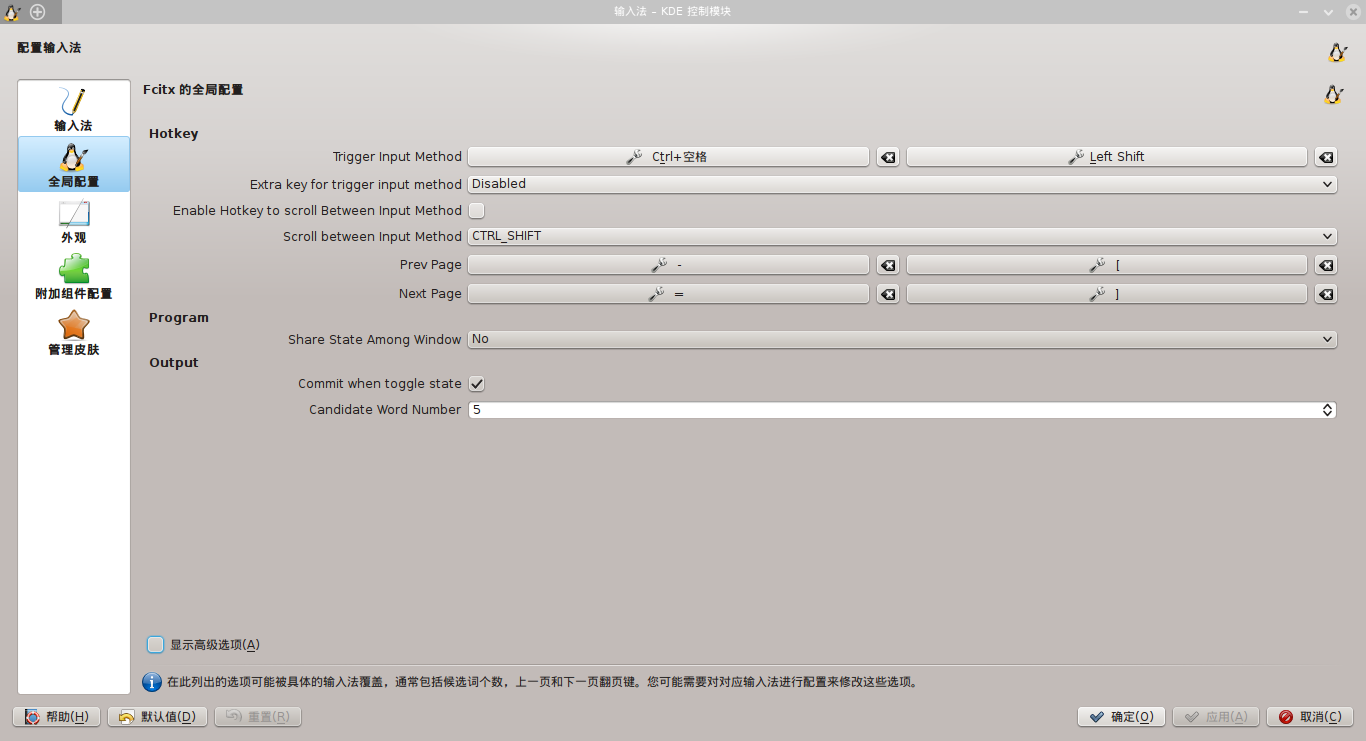
Task: Toggle 显示高级选项 checkbox
Action: (155, 645)
